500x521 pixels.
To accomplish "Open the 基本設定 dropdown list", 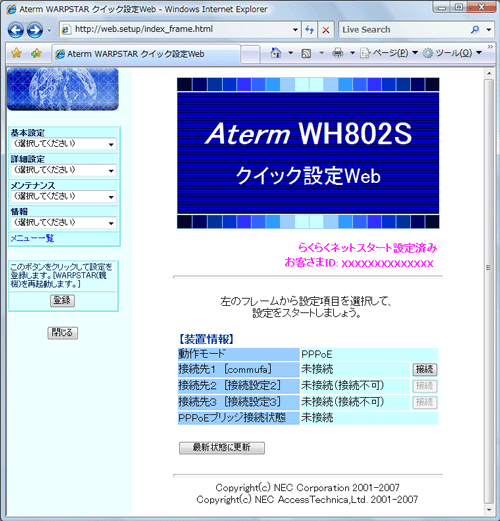I will tap(64, 144).
